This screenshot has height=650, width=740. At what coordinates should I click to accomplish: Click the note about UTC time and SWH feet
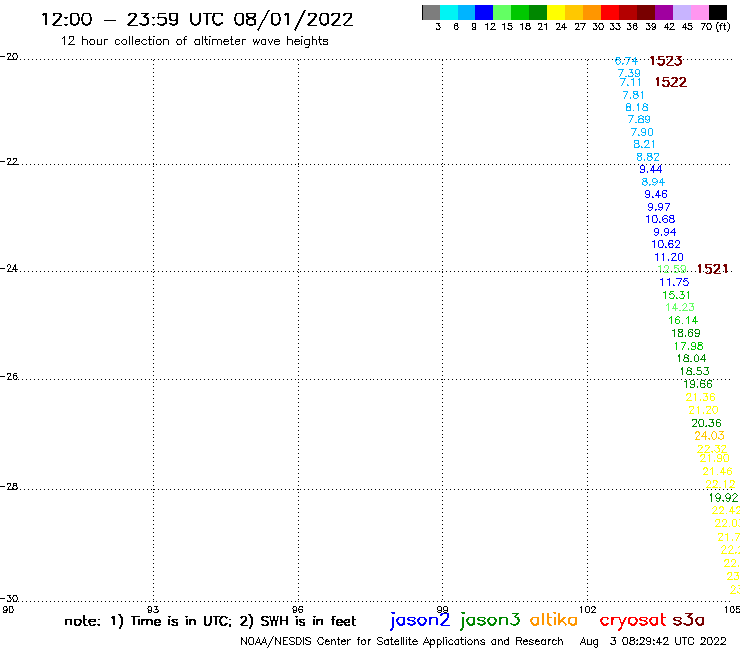[210, 621]
